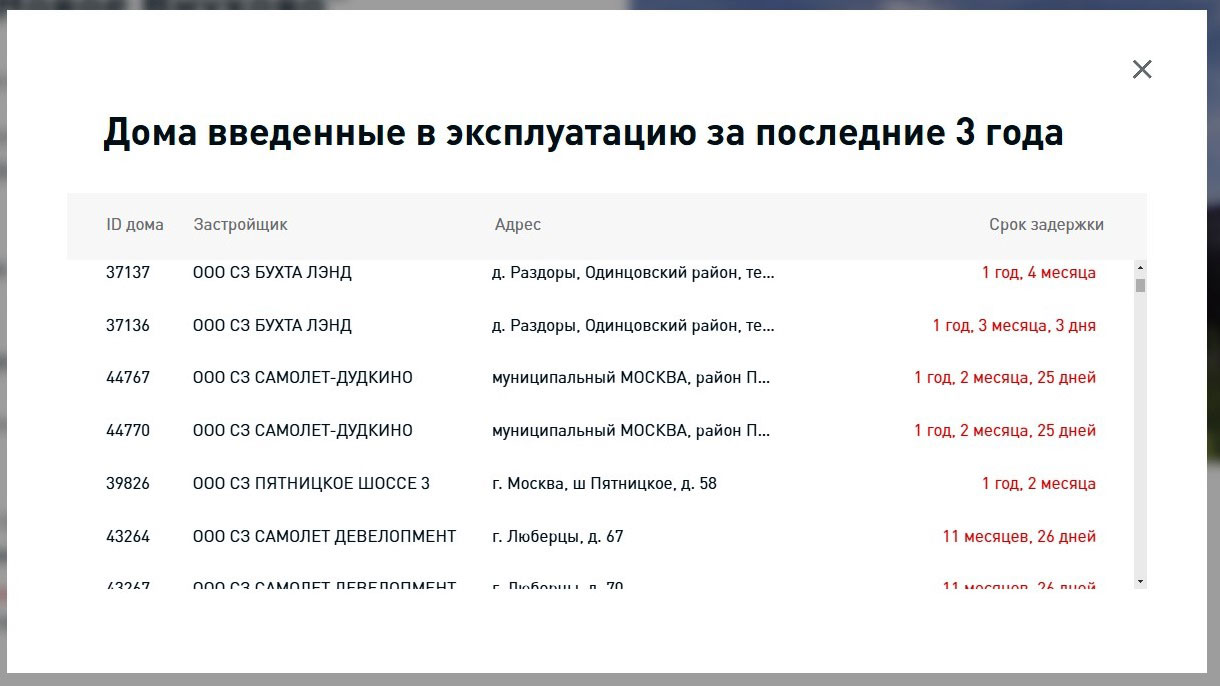Click address 'г. Москва, ш Пятницкое, д. 58'
The height and width of the screenshot is (686, 1220).
click(604, 484)
